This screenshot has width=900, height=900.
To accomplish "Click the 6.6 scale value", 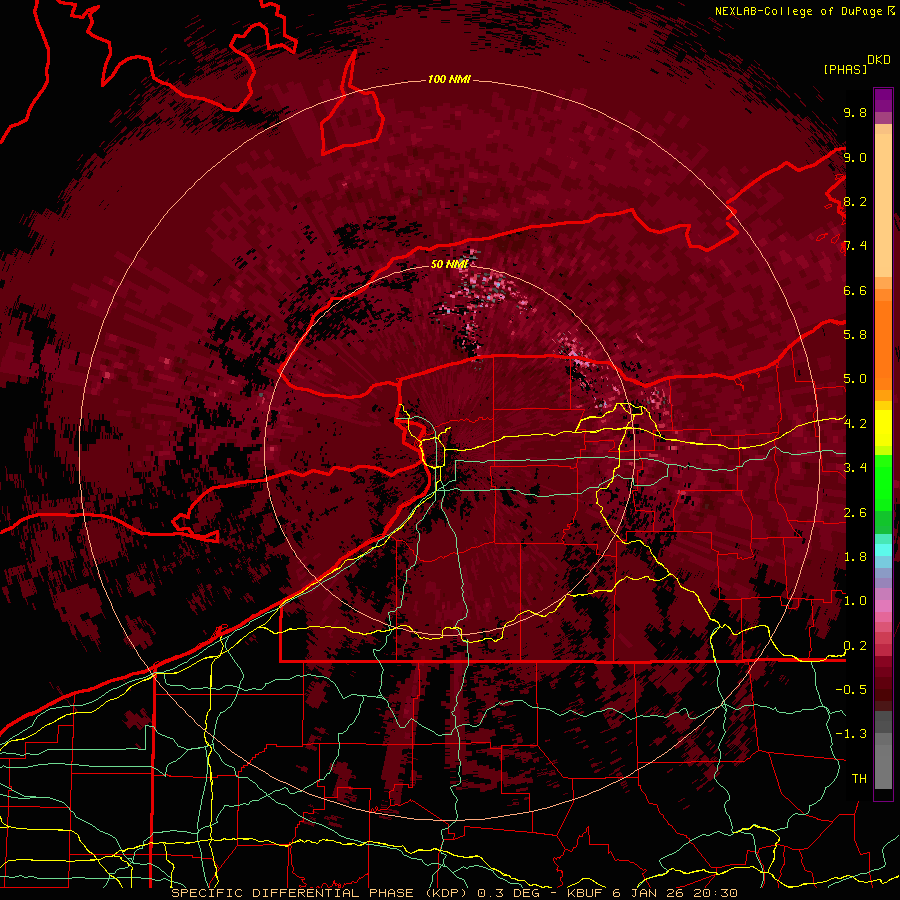I will point(855,290).
